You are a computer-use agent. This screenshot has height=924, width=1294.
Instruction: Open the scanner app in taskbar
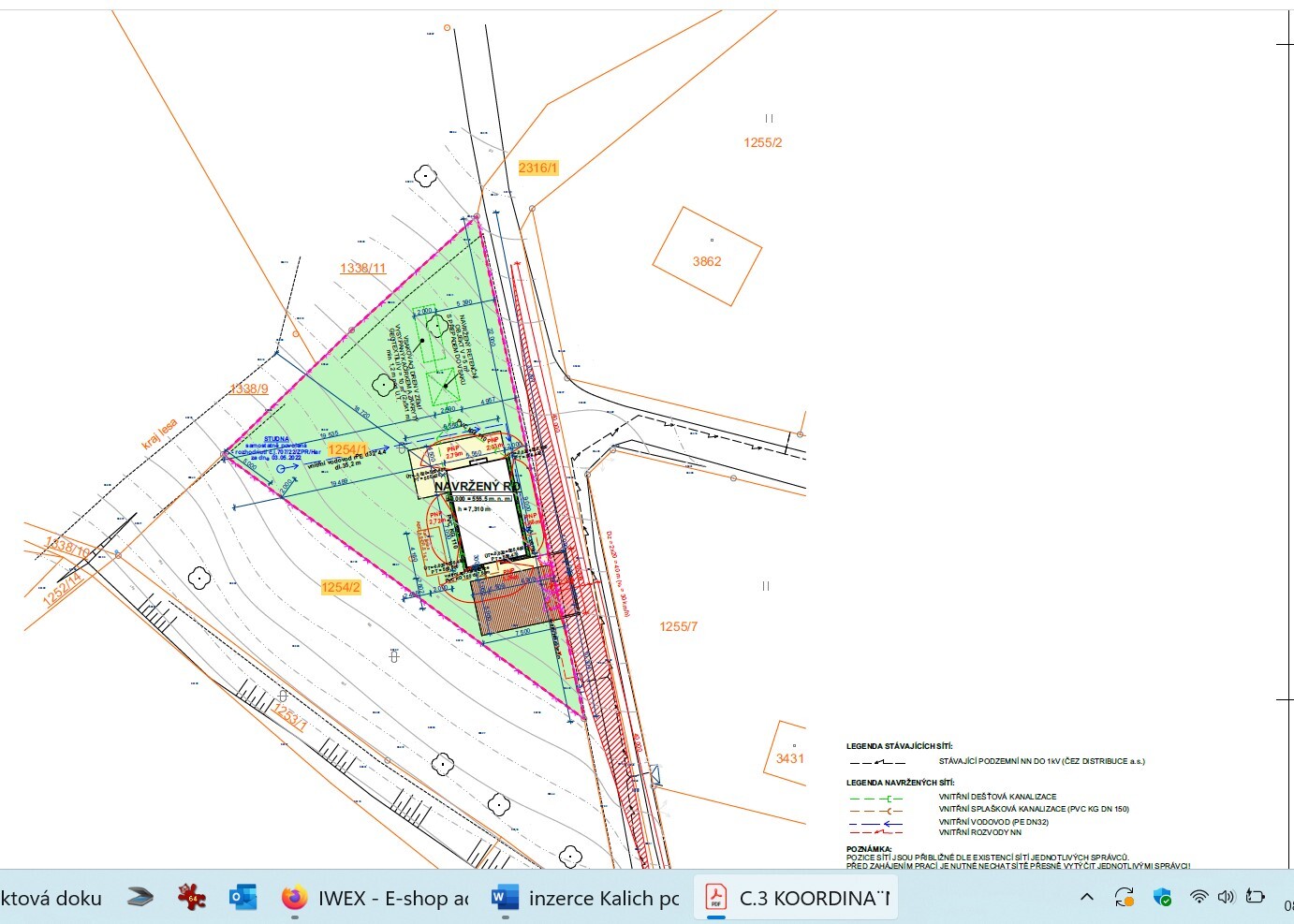pyautogui.click(x=140, y=898)
